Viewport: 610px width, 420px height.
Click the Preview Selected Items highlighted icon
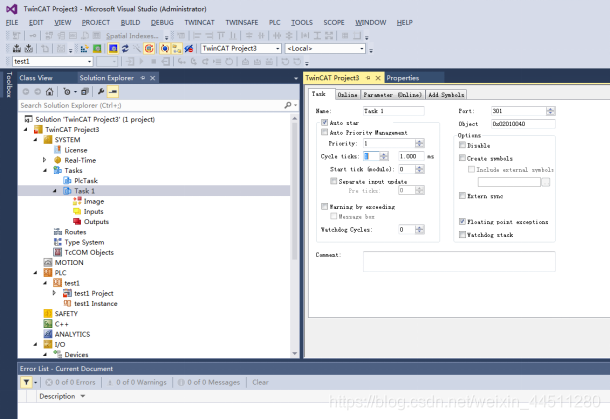[113, 92]
